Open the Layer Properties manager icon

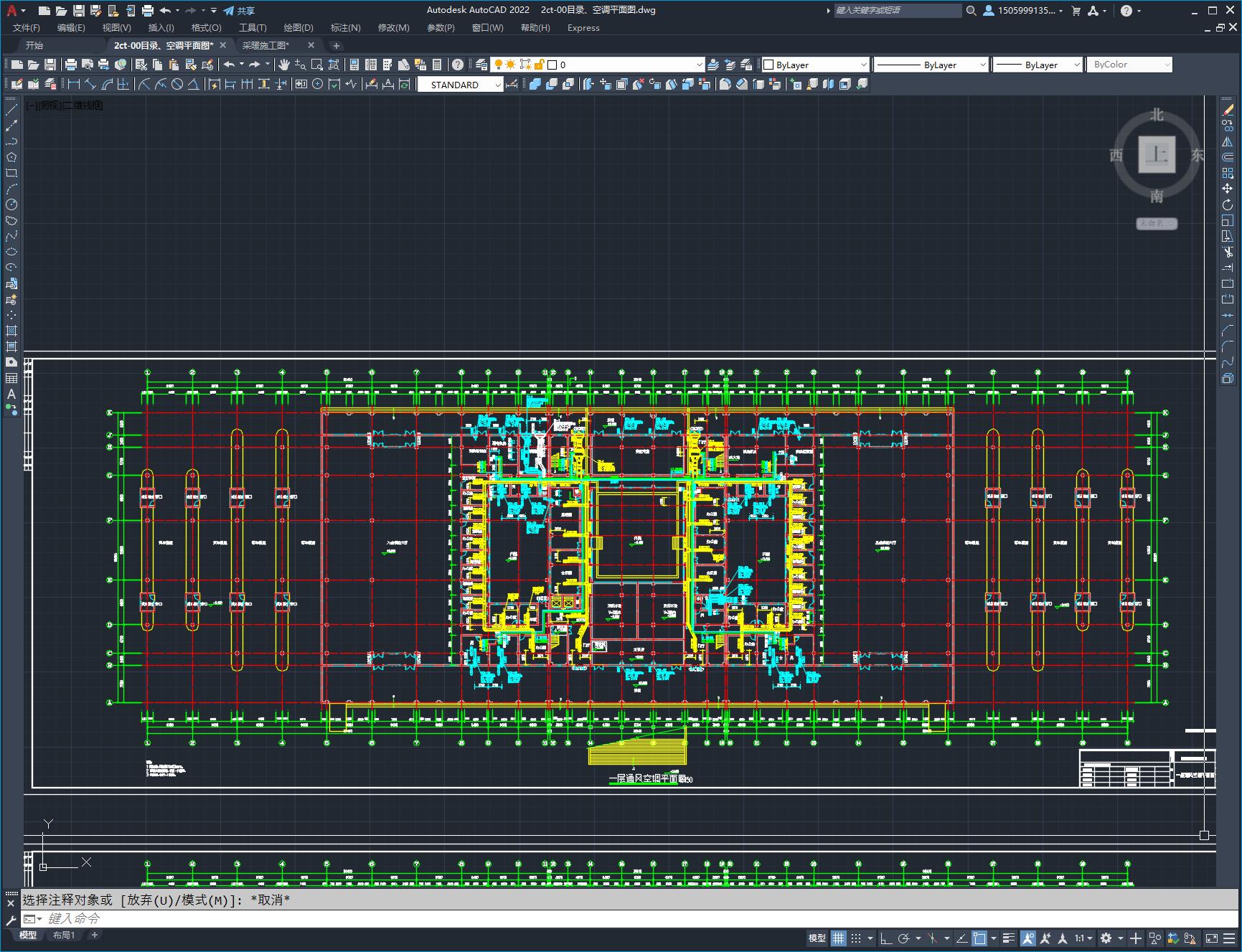pyautogui.click(x=481, y=65)
